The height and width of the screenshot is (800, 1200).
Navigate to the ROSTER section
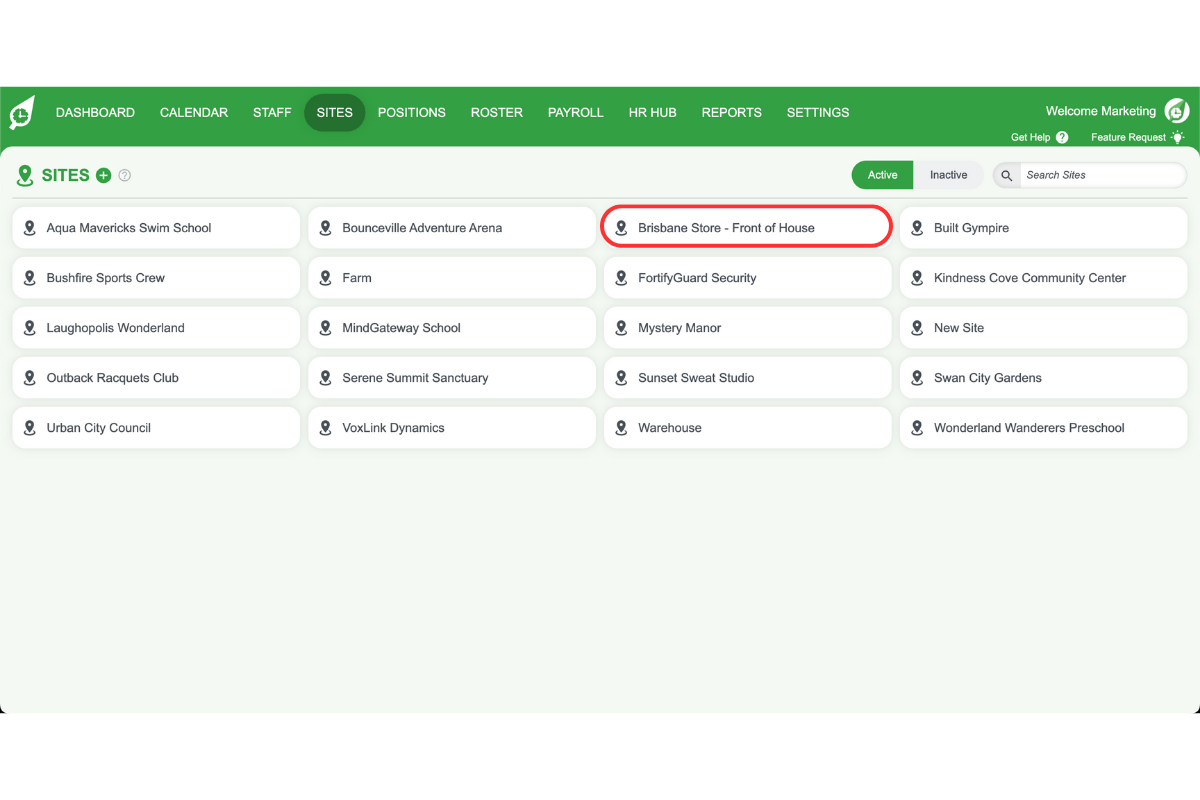click(x=497, y=112)
